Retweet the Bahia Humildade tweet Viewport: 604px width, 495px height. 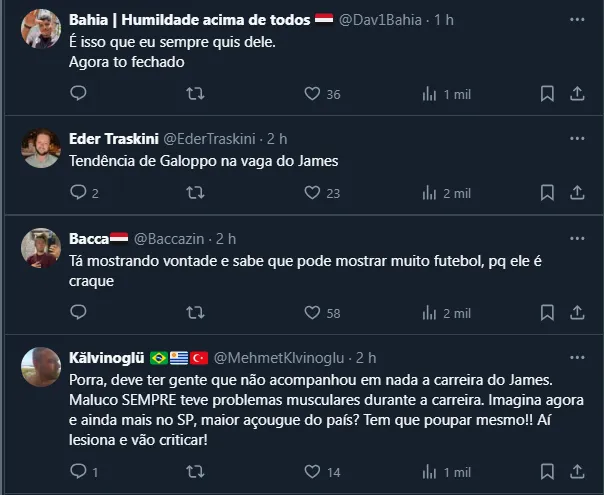pos(196,94)
